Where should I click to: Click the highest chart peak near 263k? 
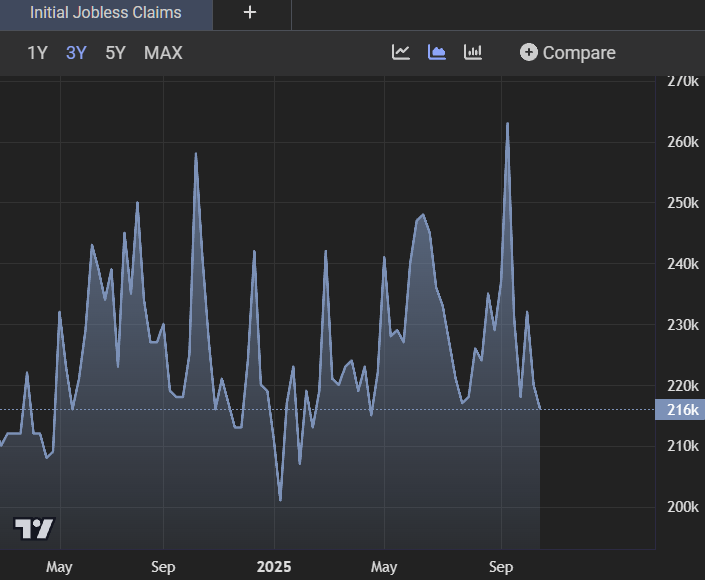point(508,124)
